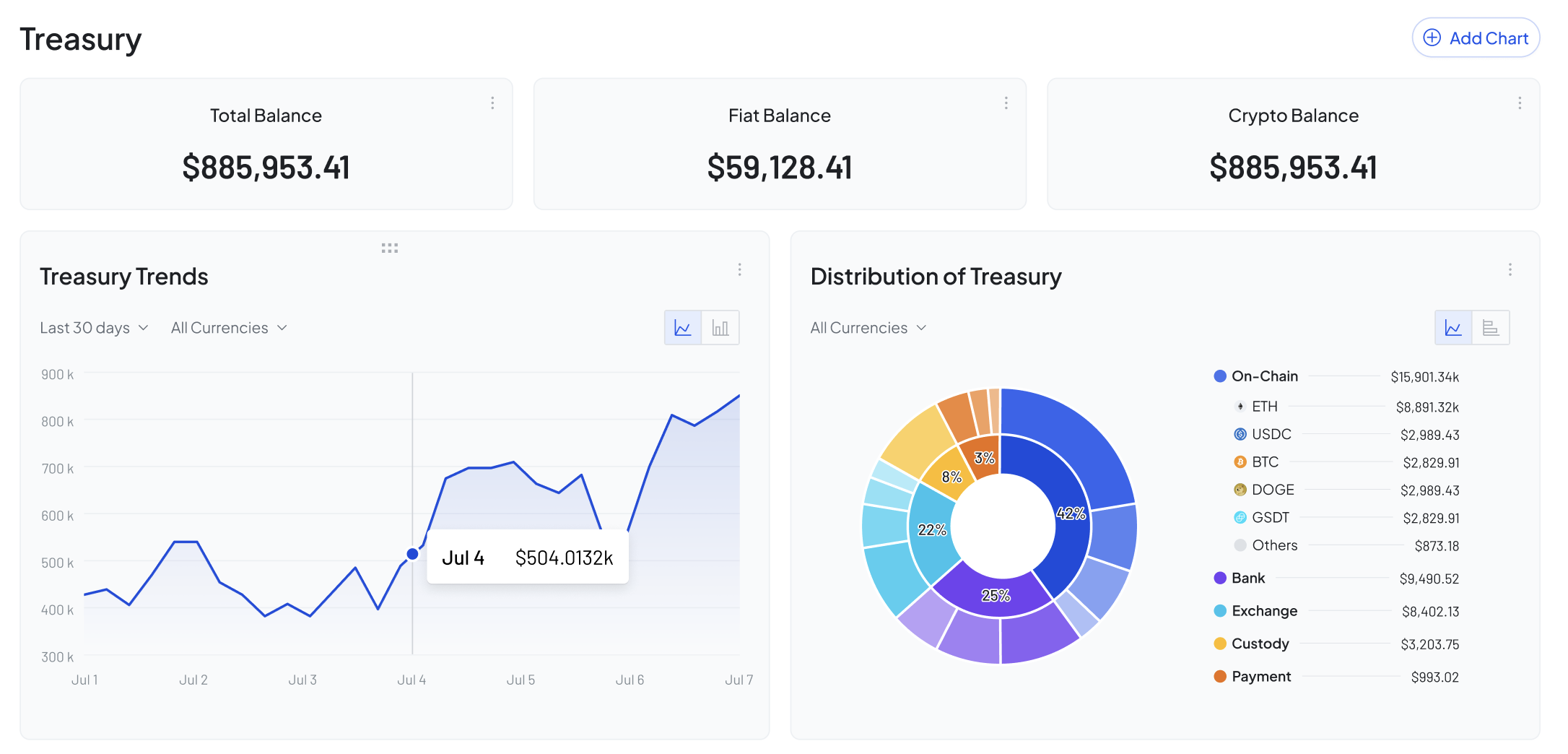
Task: Open Crypto Balance card options menu
Action: pos(1520,103)
